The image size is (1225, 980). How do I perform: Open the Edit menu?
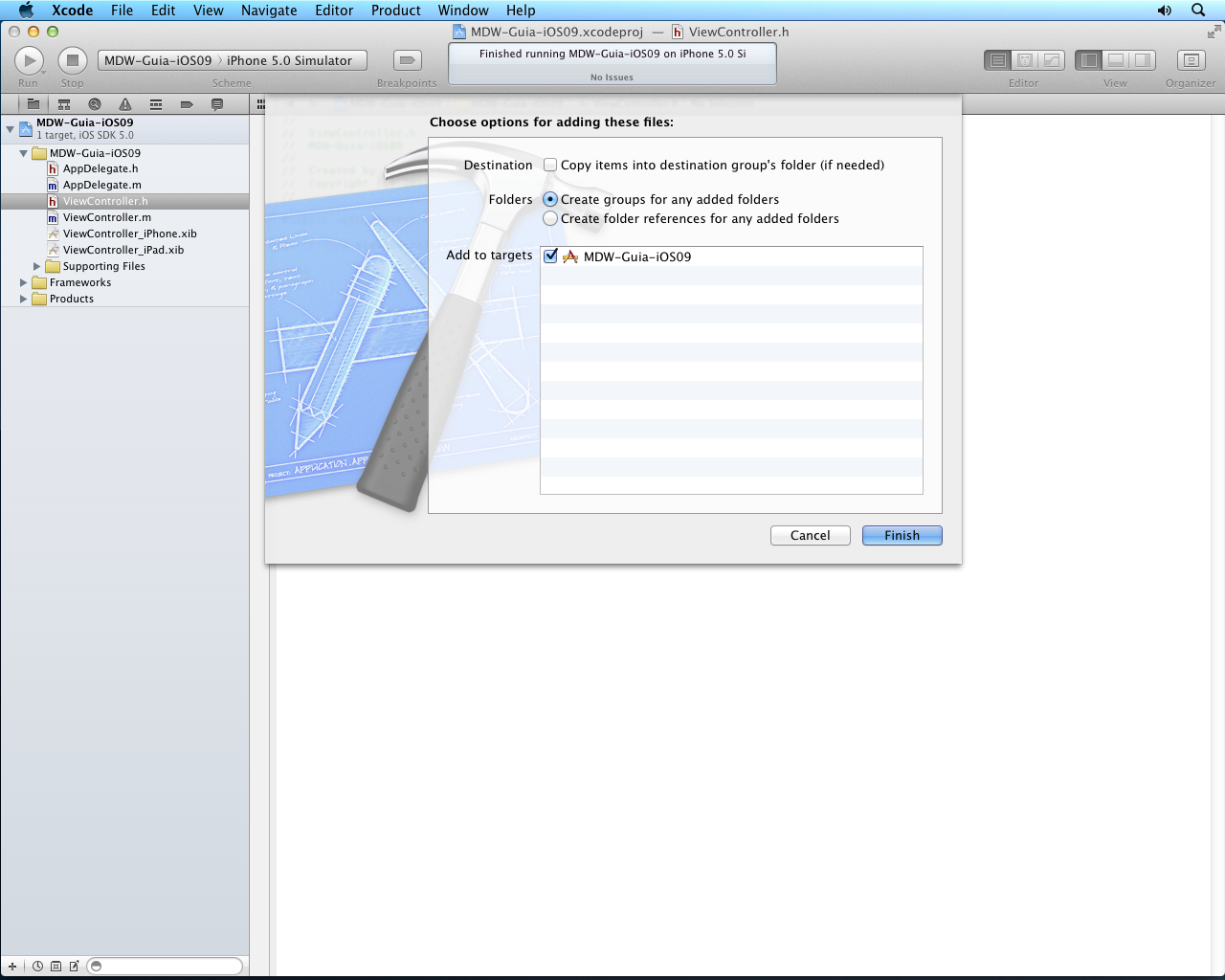click(x=164, y=11)
